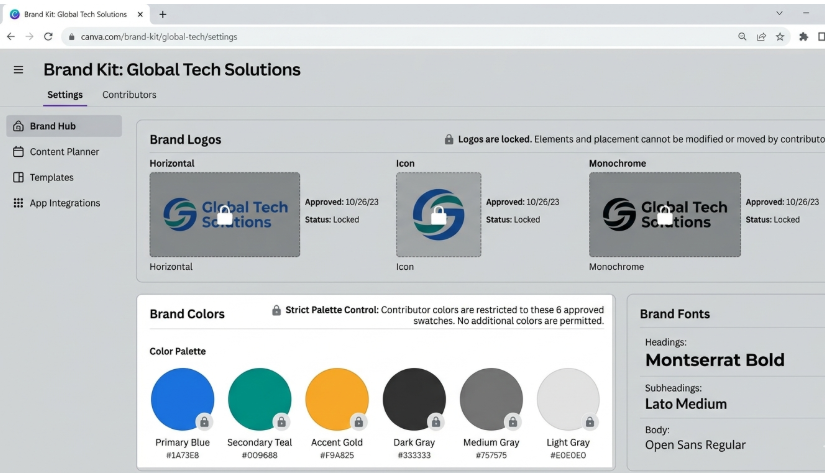Click the lock badge on Primary Blue swatch
This screenshot has width=825, height=473.
[204, 421]
